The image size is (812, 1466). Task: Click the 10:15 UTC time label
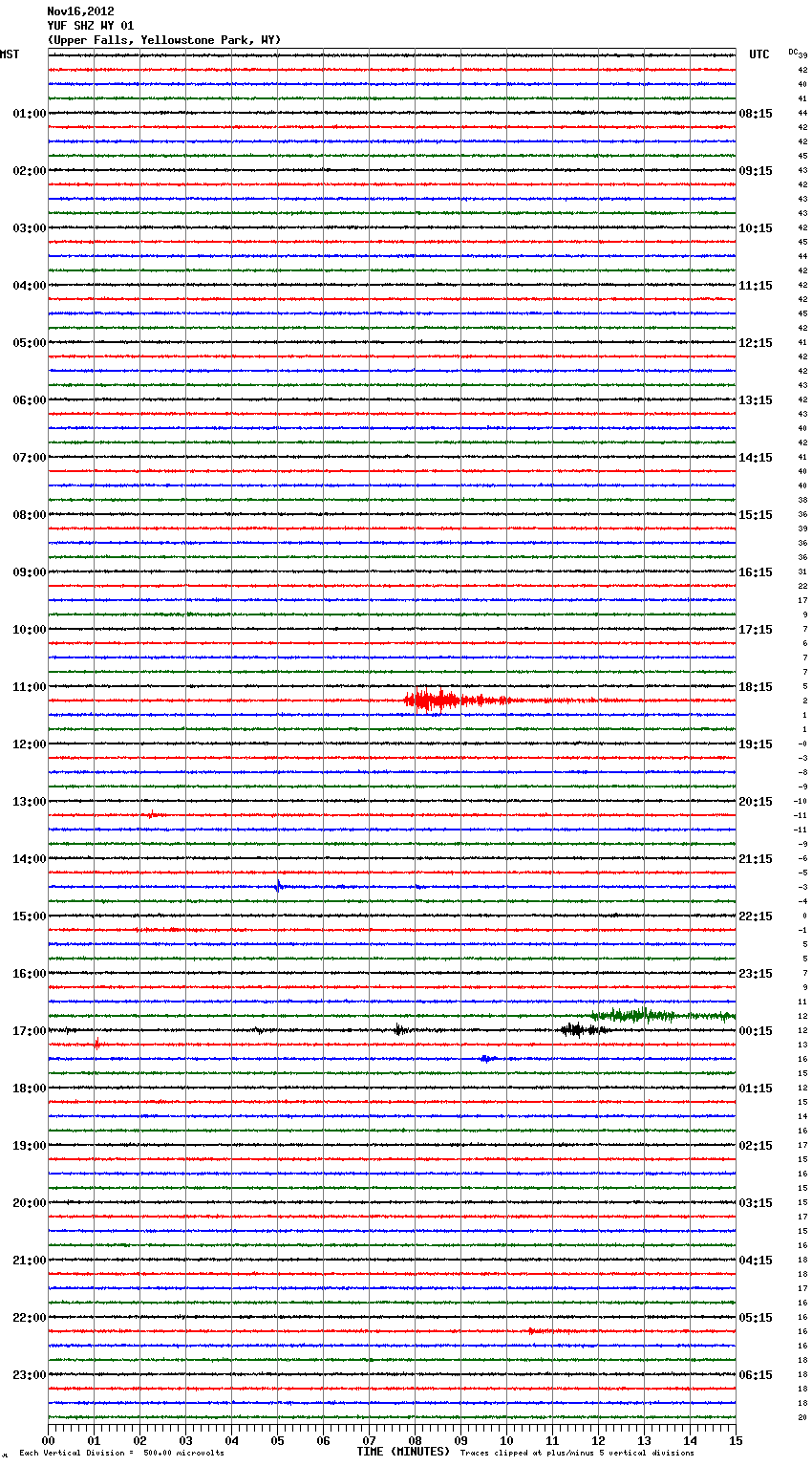[x=756, y=228]
